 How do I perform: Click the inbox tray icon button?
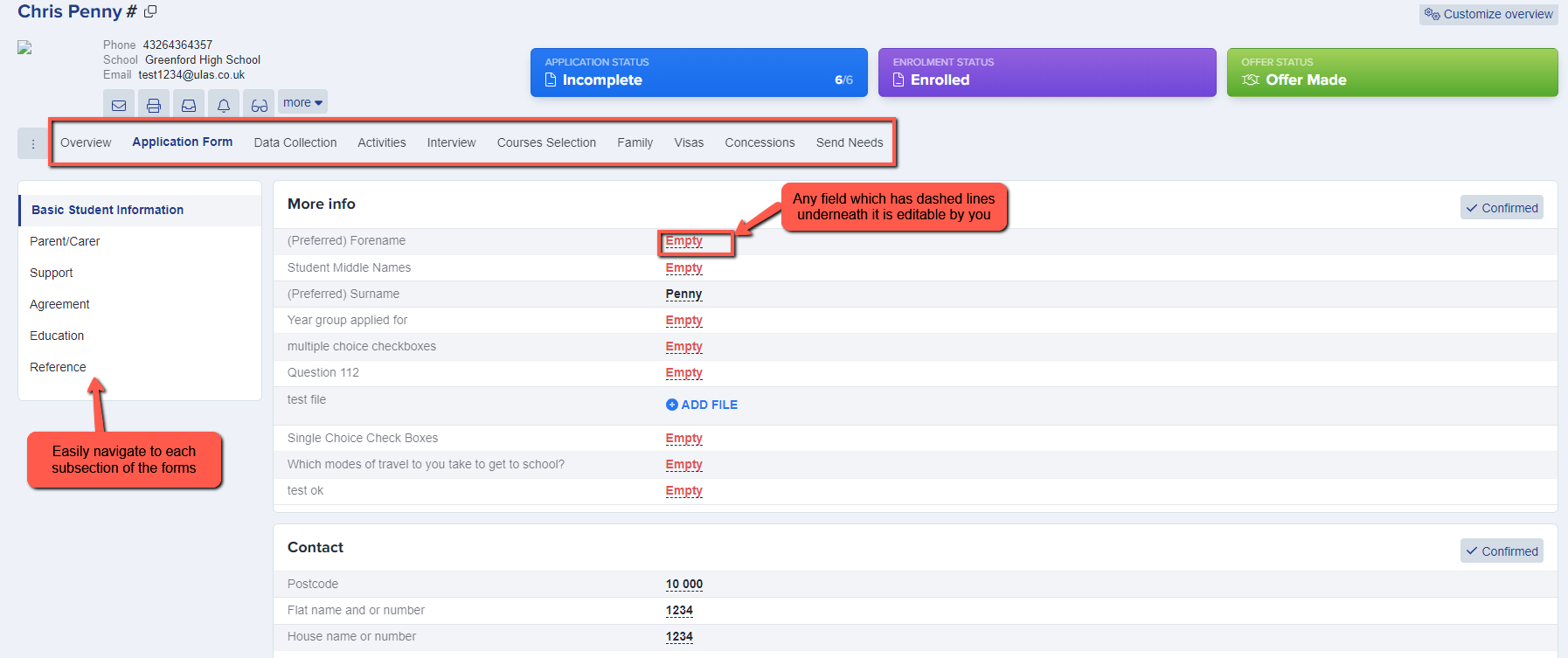point(189,105)
